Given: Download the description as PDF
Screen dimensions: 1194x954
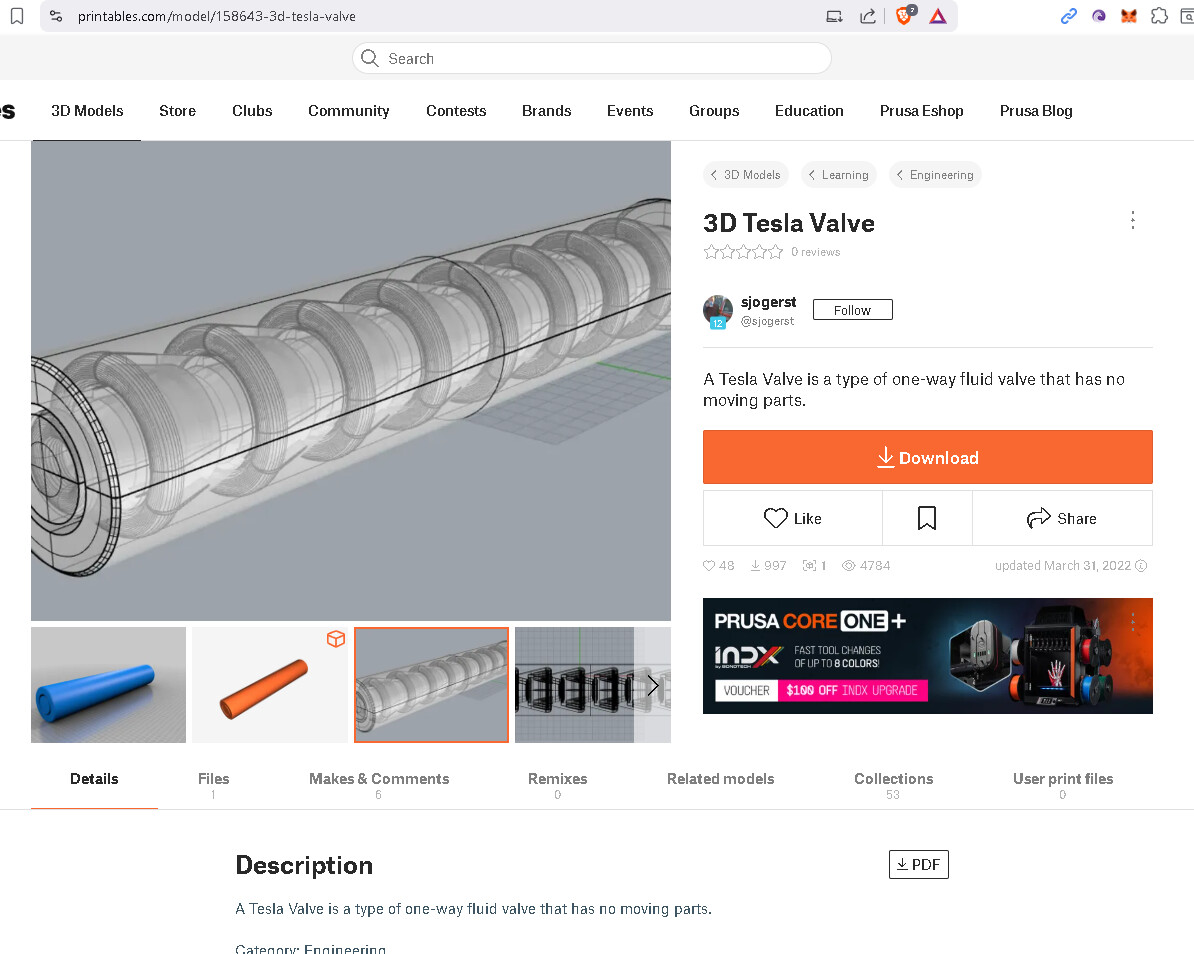Looking at the screenshot, I should 918,864.
